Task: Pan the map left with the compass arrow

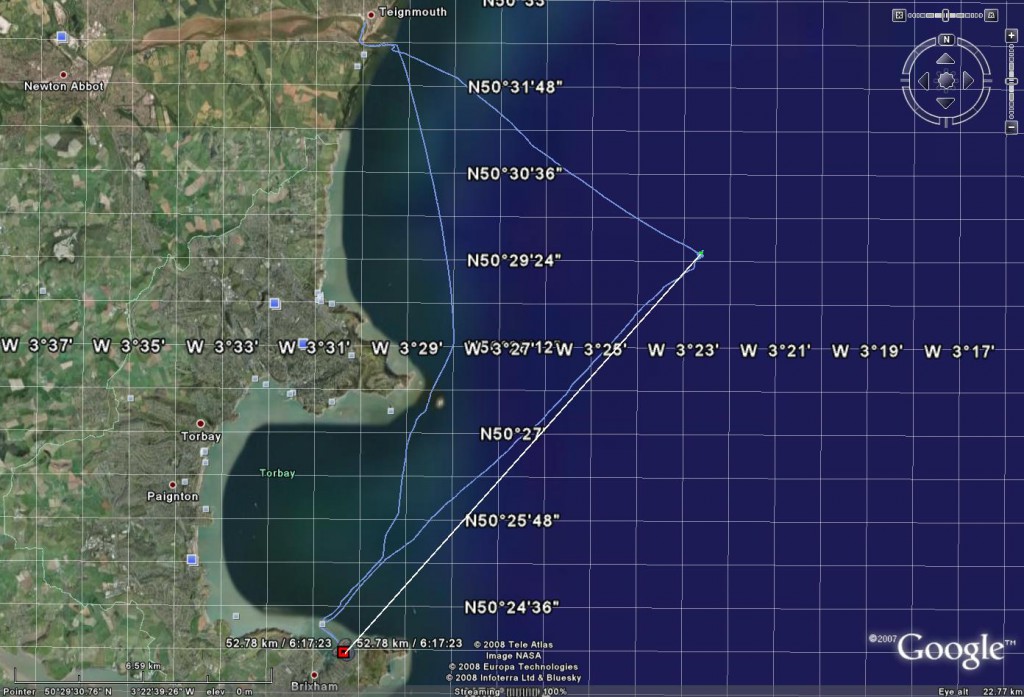Action: [x=923, y=81]
